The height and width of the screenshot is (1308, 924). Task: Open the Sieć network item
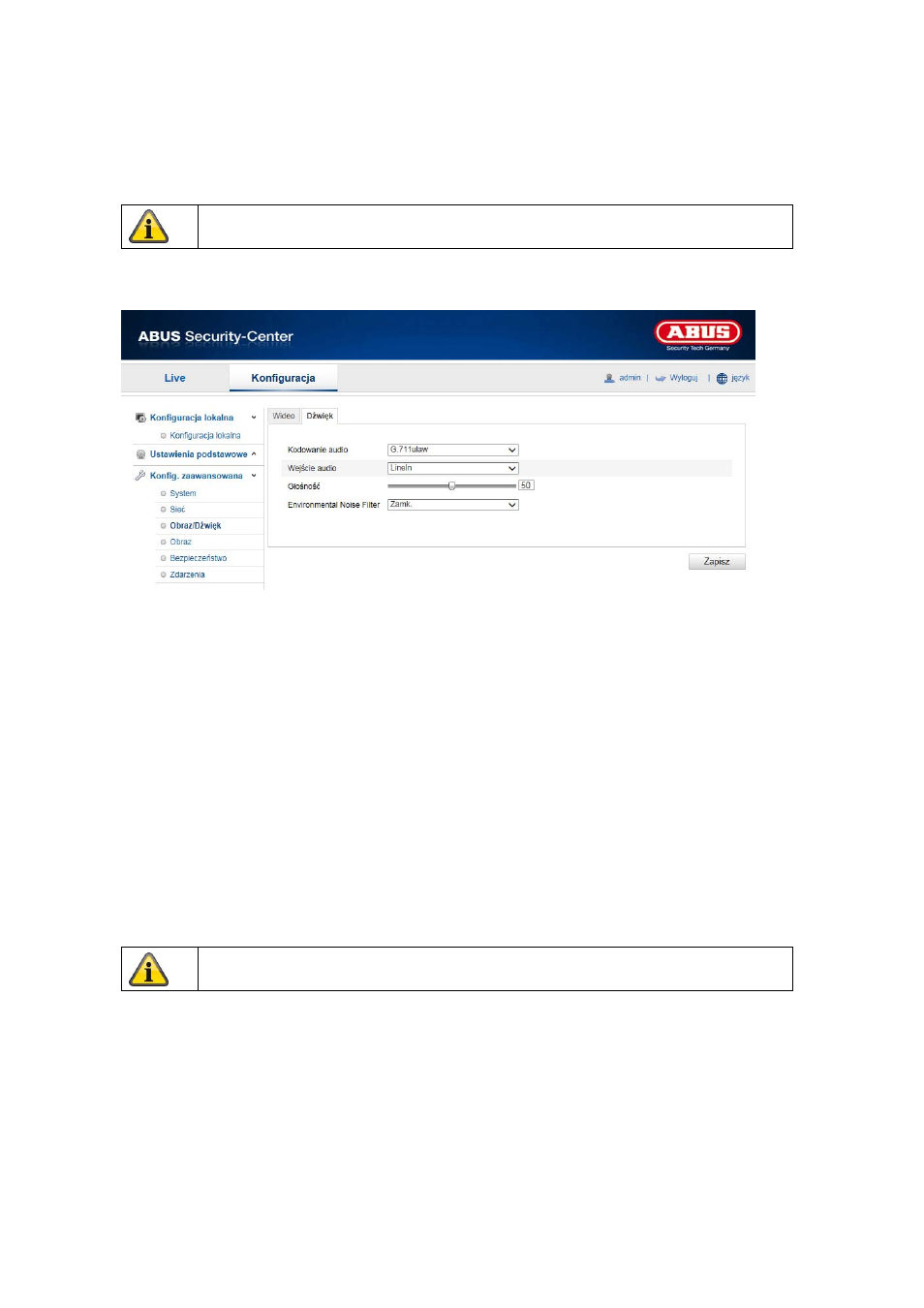pyautogui.click(x=177, y=510)
